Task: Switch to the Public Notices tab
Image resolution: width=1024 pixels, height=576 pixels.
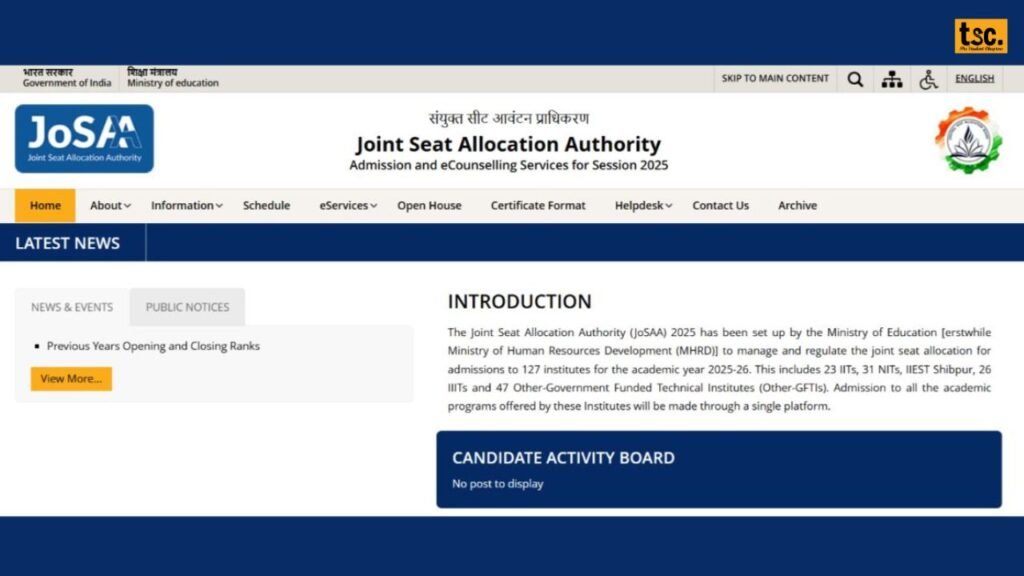Action: pyautogui.click(x=187, y=307)
